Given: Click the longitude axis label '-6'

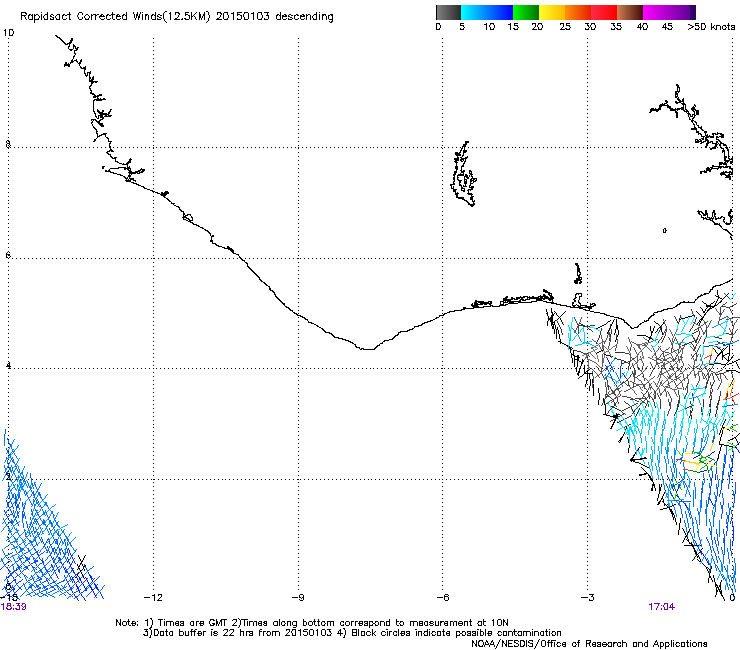Looking at the screenshot, I should 443,598.
